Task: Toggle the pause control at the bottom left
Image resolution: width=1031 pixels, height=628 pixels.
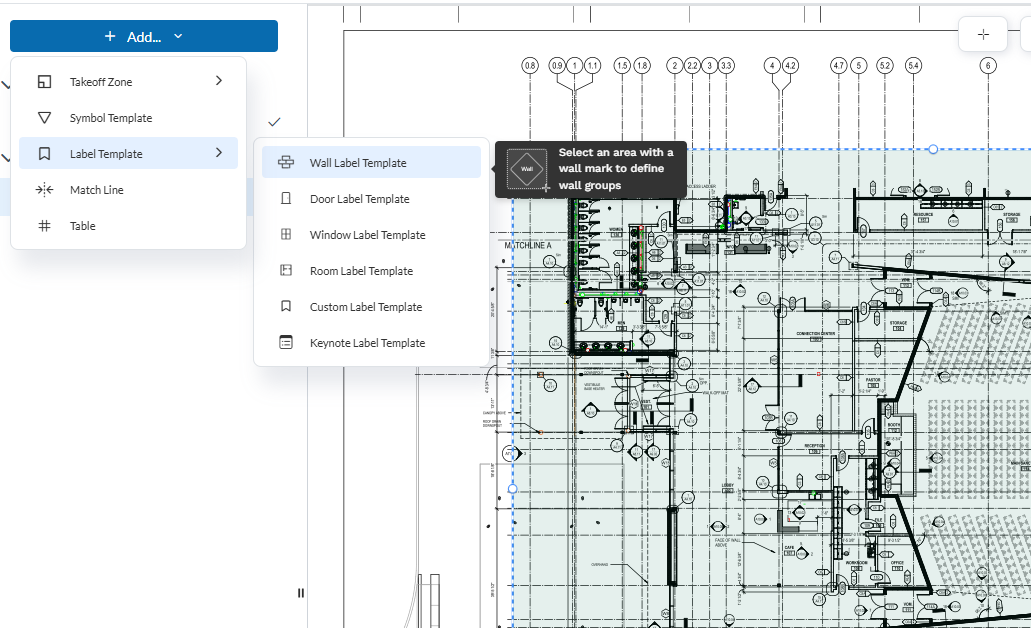Action: pos(300,592)
